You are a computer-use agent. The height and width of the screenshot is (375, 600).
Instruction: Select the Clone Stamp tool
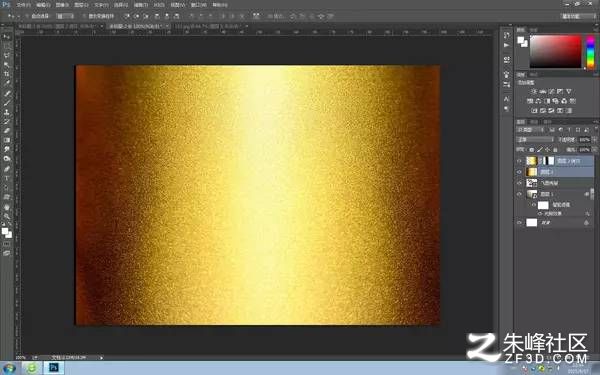pyautogui.click(x=7, y=112)
